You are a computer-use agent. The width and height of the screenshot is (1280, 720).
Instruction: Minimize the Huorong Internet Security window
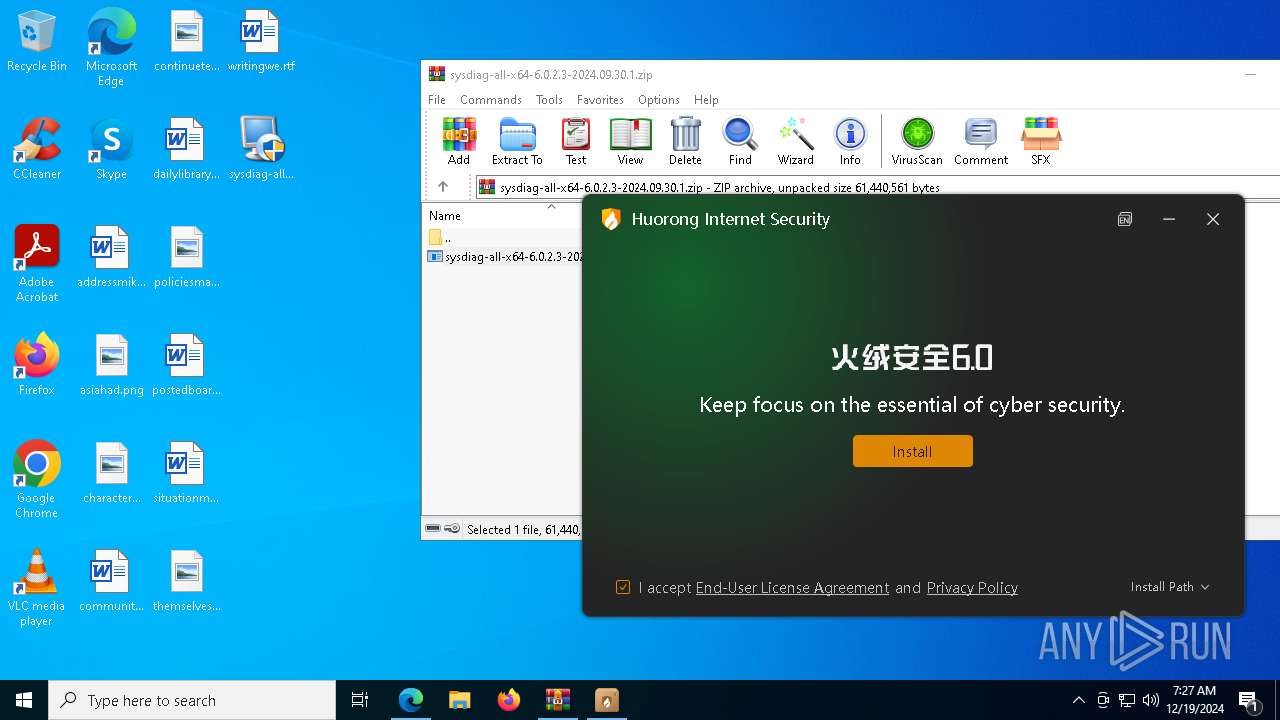pyautogui.click(x=1169, y=219)
